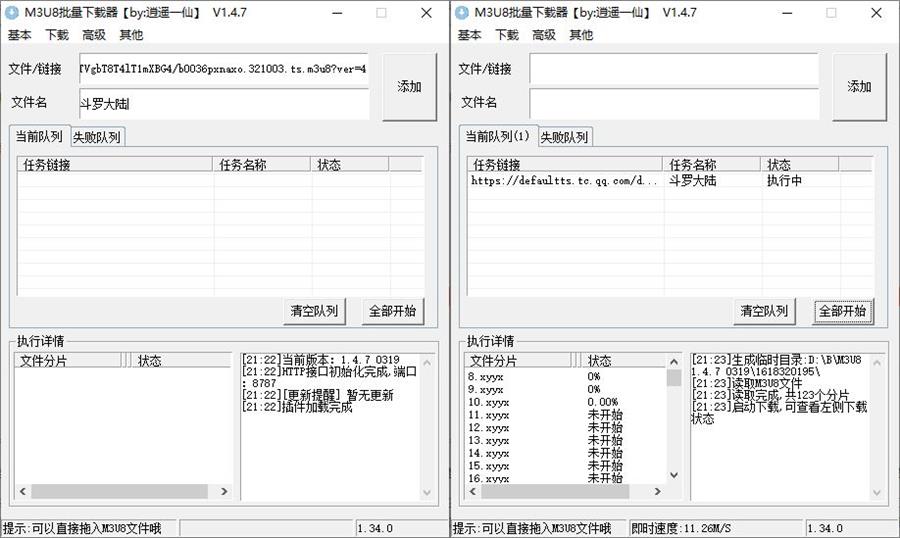Viewport: 900px width, 538px height.
Task: Sort by 任务名称 column in right window
Action: (712, 164)
